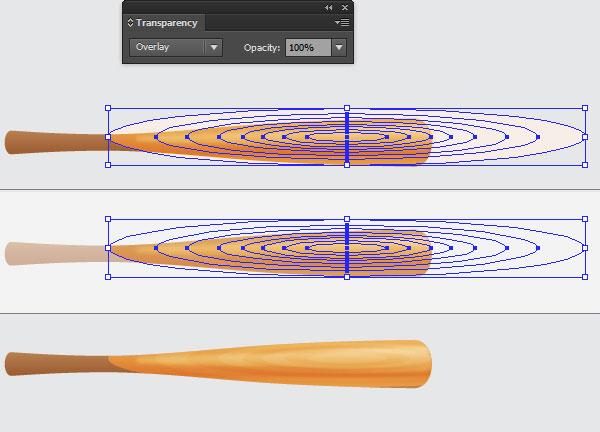Click the Opacity label text
This screenshot has height=432, width=600.
pyautogui.click(x=262, y=48)
